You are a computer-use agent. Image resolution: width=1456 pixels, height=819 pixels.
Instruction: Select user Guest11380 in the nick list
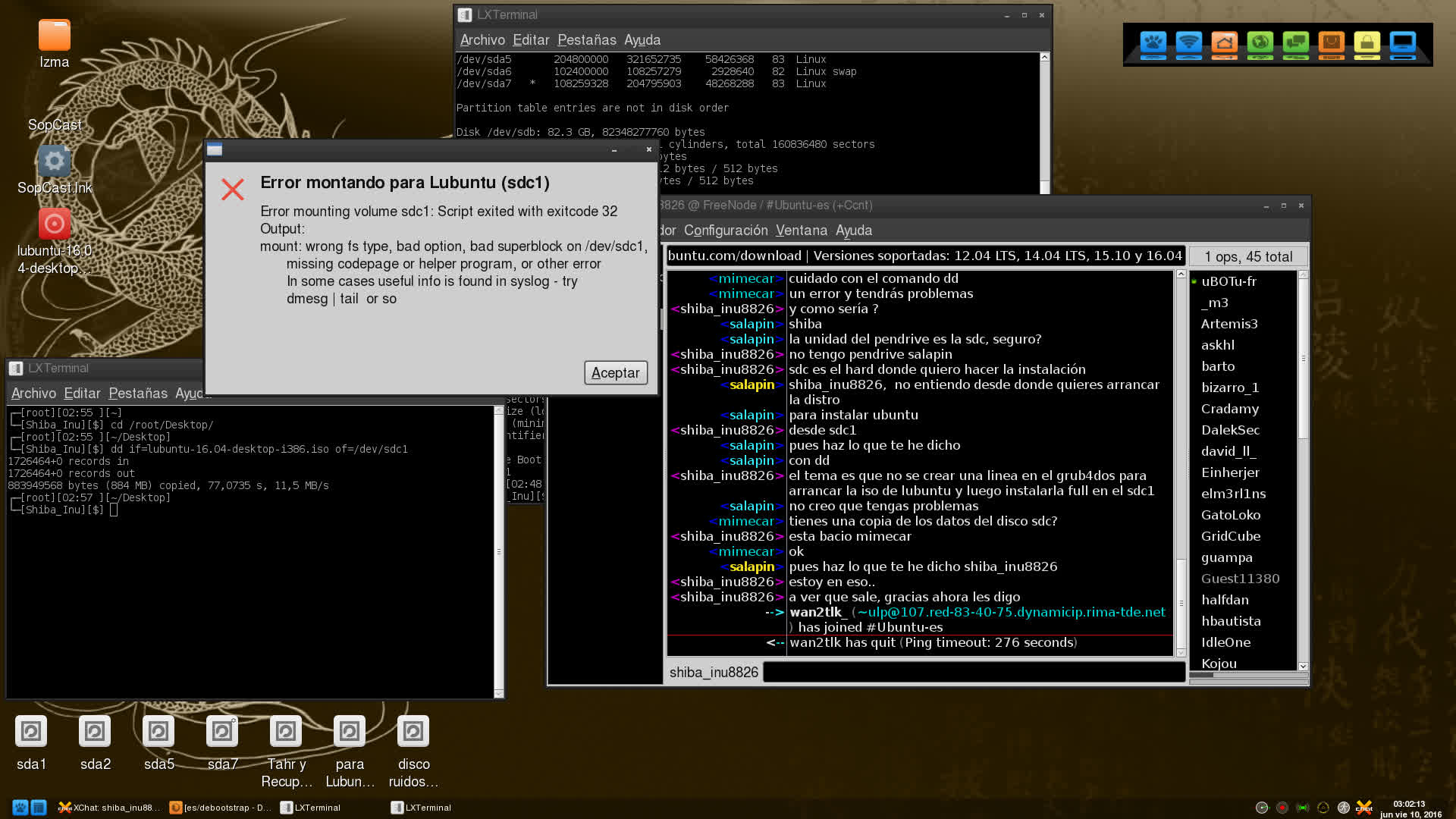coord(1240,579)
